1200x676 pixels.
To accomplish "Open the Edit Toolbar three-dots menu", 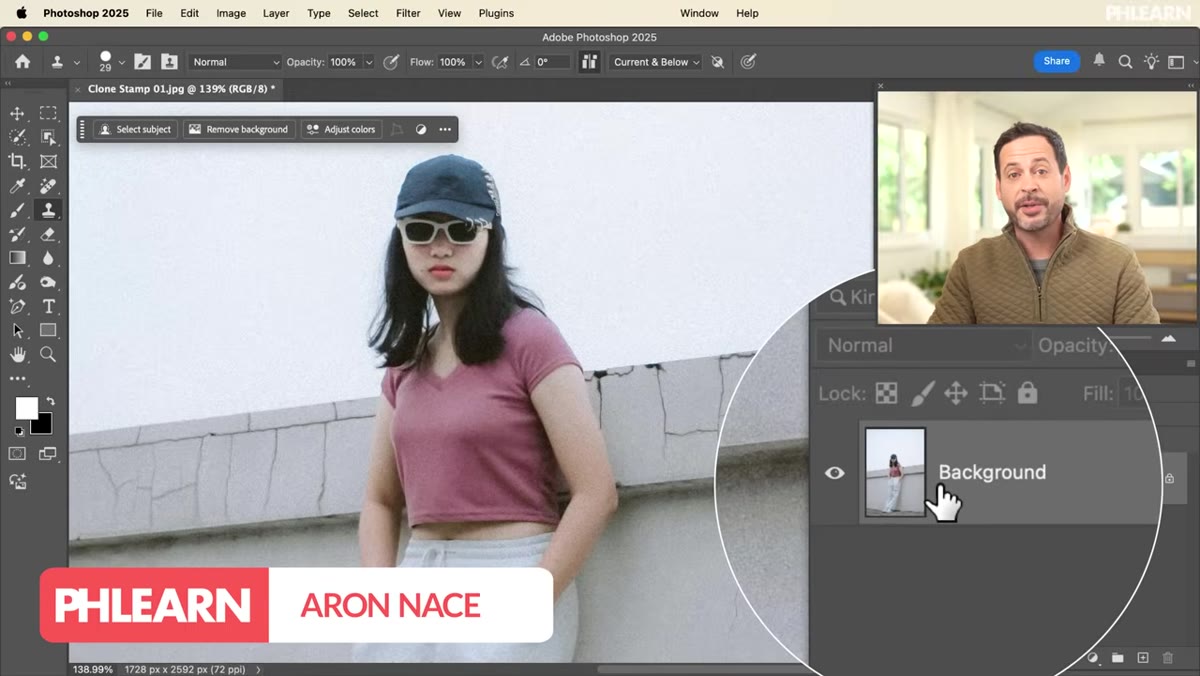I will (17, 379).
